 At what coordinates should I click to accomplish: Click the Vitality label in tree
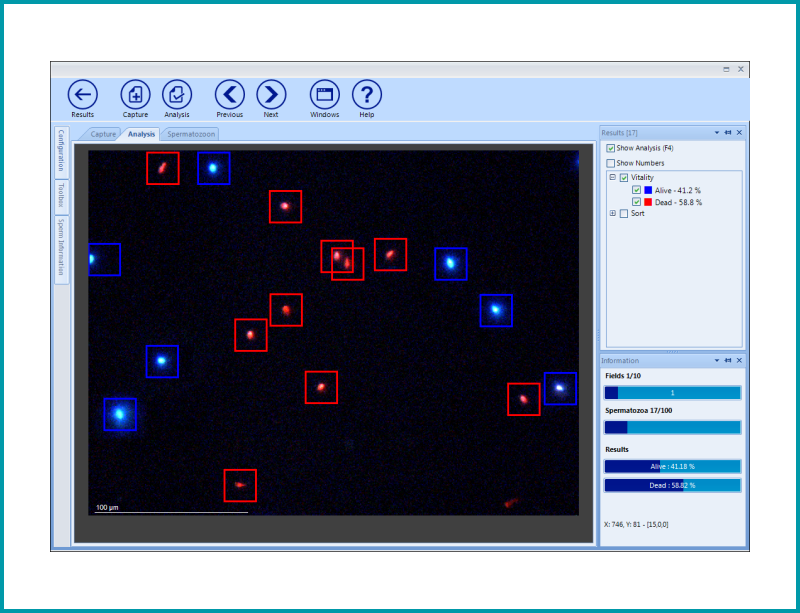click(642, 178)
